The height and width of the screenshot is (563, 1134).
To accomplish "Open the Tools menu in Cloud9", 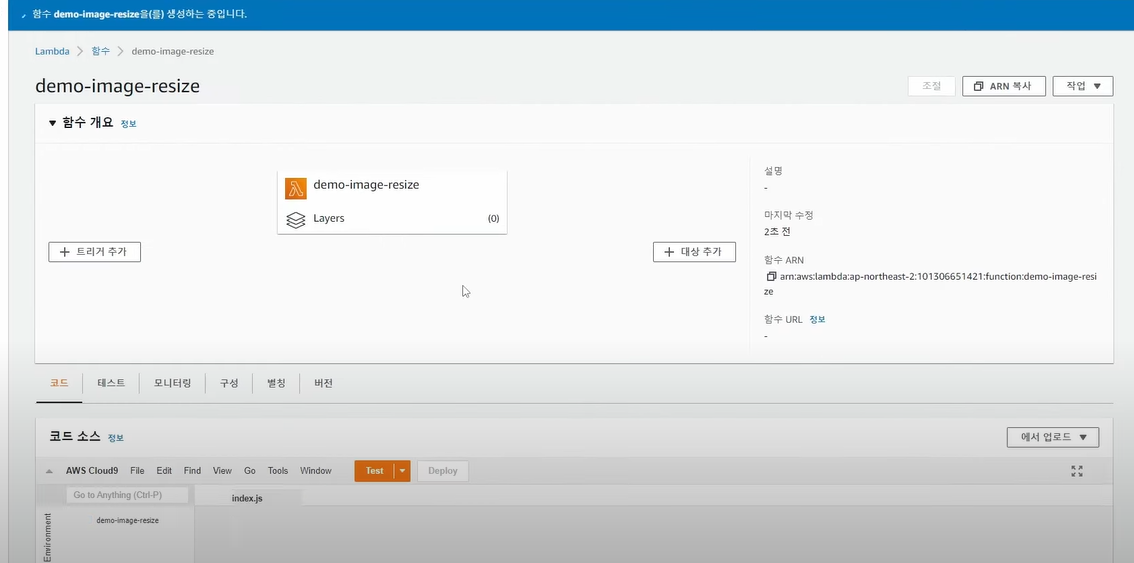I will [x=278, y=471].
